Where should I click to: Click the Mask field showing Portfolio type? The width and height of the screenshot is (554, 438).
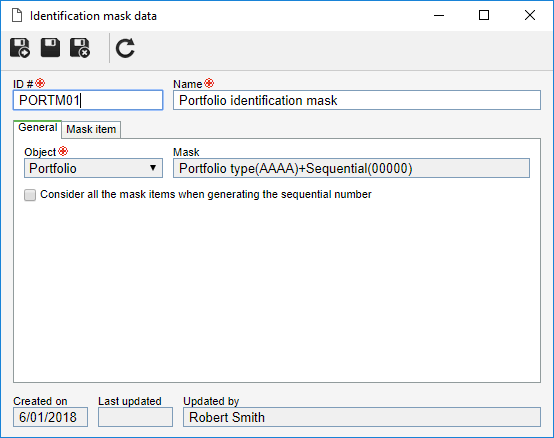[352, 168]
